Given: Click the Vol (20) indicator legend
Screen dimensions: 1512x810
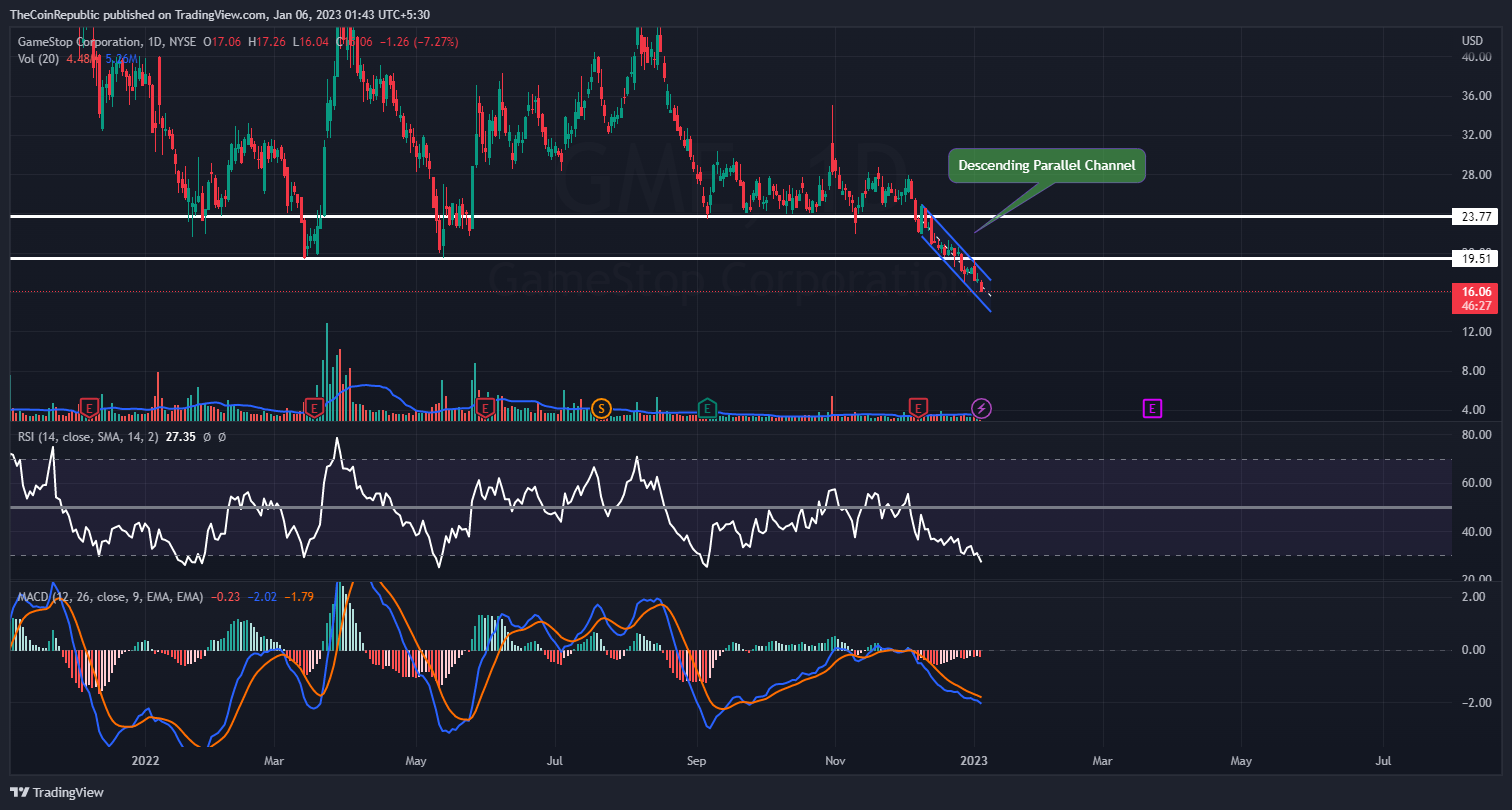Looking at the screenshot, I should click(39, 58).
